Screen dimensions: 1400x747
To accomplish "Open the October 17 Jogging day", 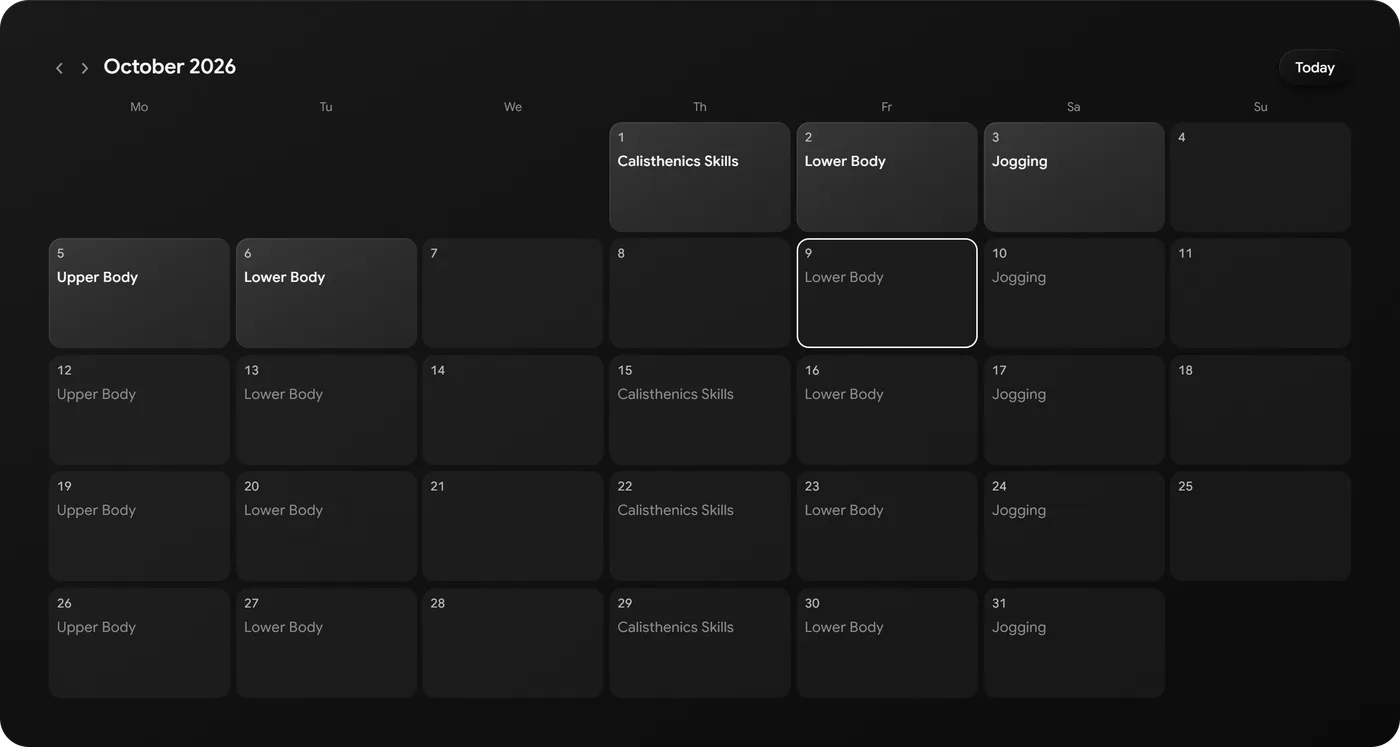I will (1074, 410).
